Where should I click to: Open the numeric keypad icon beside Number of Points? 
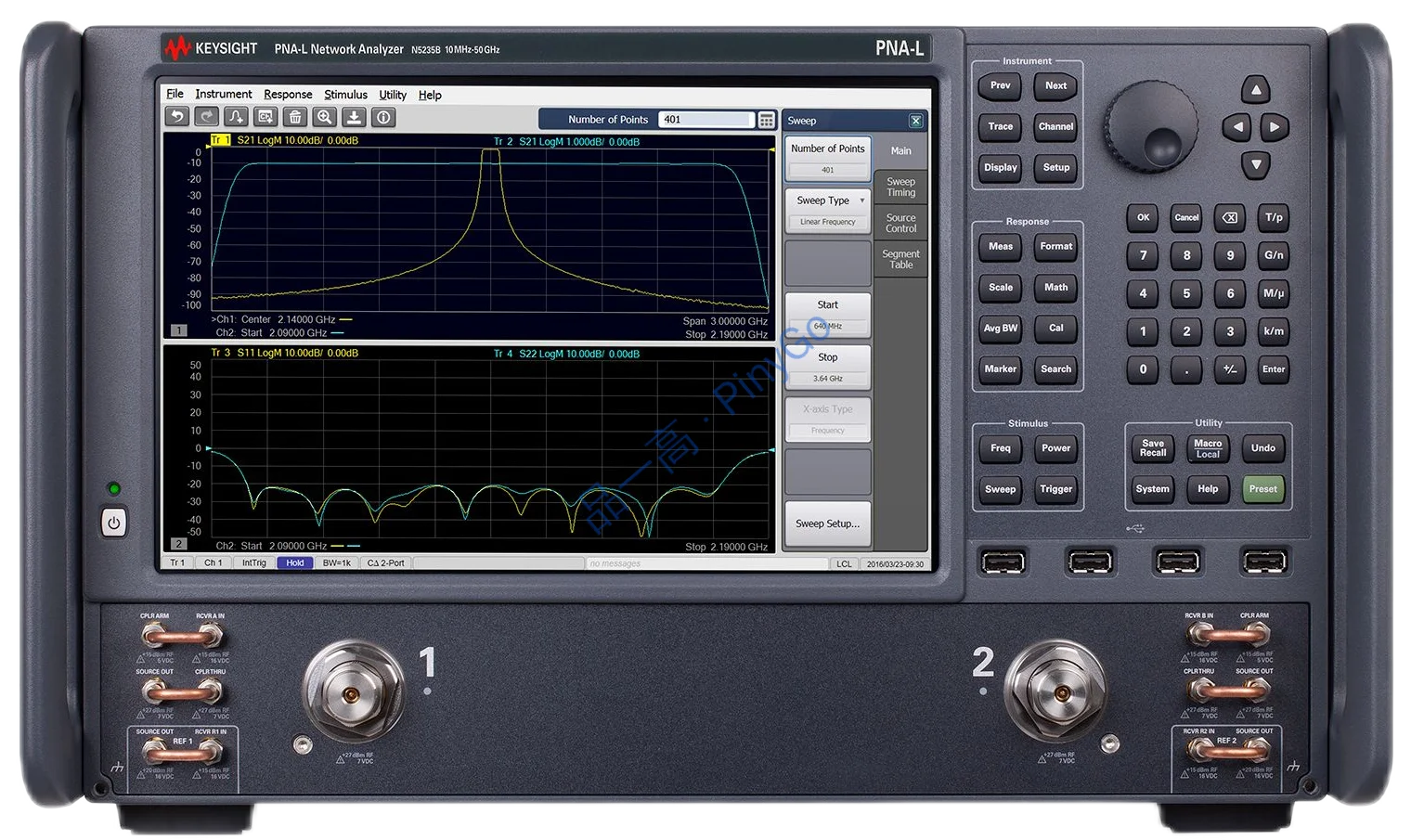pyautogui.click(x=767, y=120)
